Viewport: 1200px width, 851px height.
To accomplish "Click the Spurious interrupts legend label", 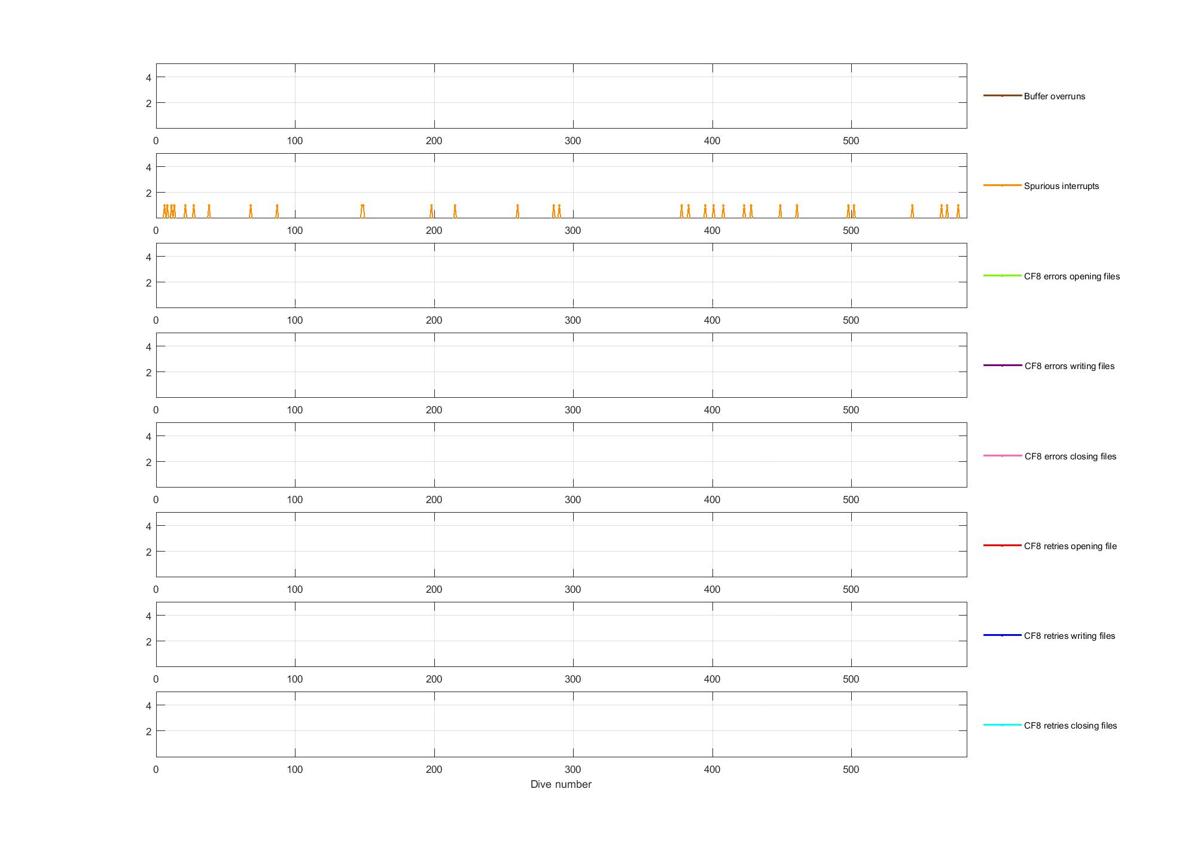I will [1061, 186].
